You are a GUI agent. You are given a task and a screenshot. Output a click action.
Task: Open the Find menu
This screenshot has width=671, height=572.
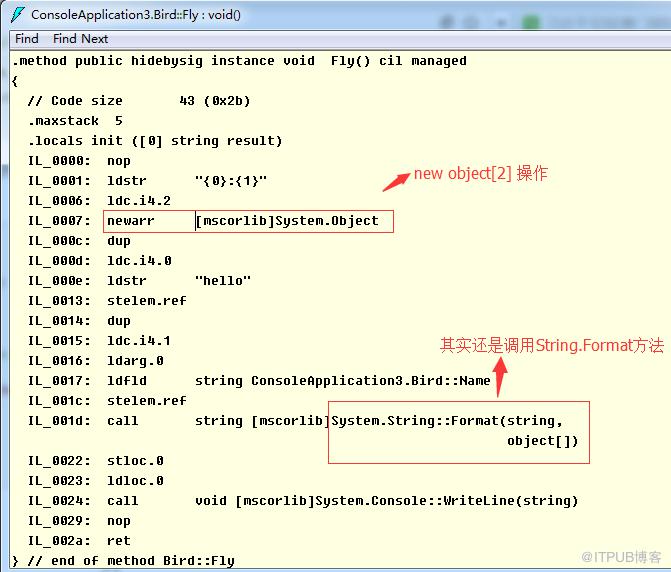[x=27, y=39]
